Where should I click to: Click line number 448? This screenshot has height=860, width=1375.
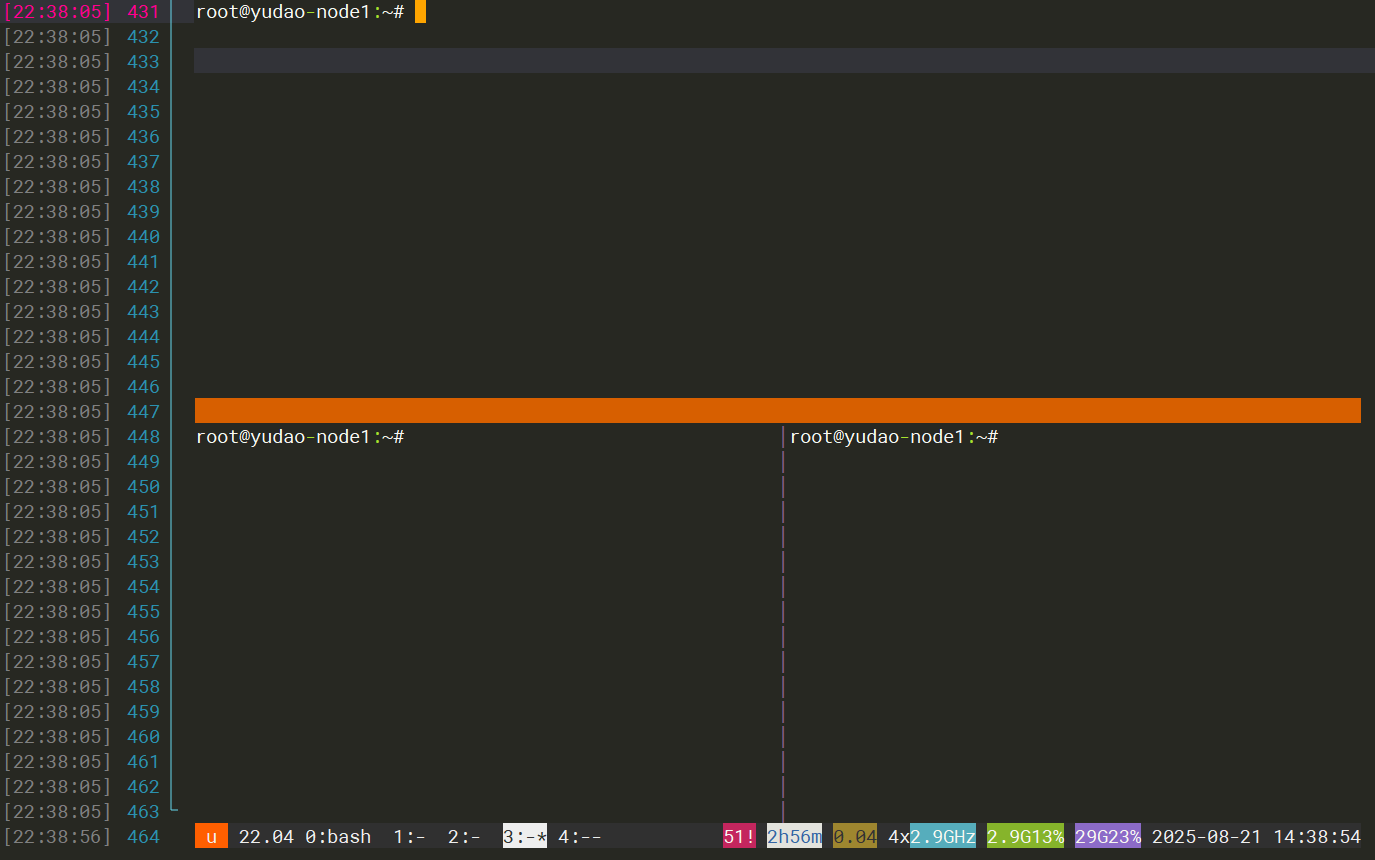pyautogui.click(x=143, y=437)
